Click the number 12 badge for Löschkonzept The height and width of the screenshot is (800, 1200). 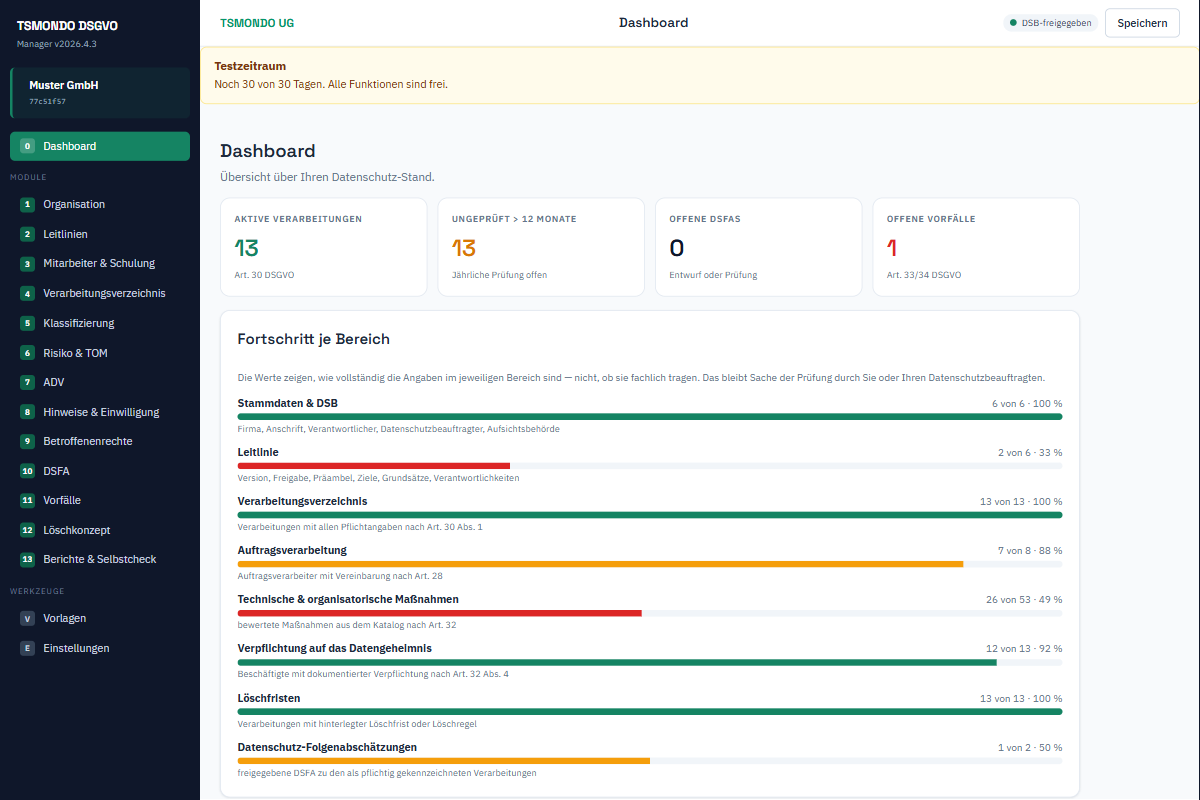pyautogui.click(x=27, y=530)
